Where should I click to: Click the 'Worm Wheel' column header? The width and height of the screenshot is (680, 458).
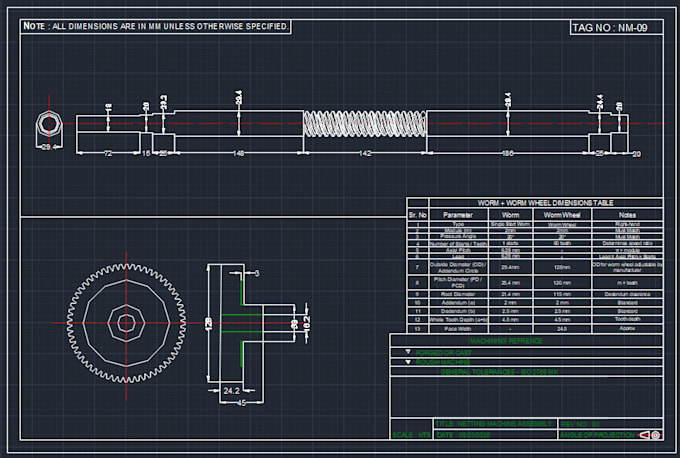[x=562, y=215]
